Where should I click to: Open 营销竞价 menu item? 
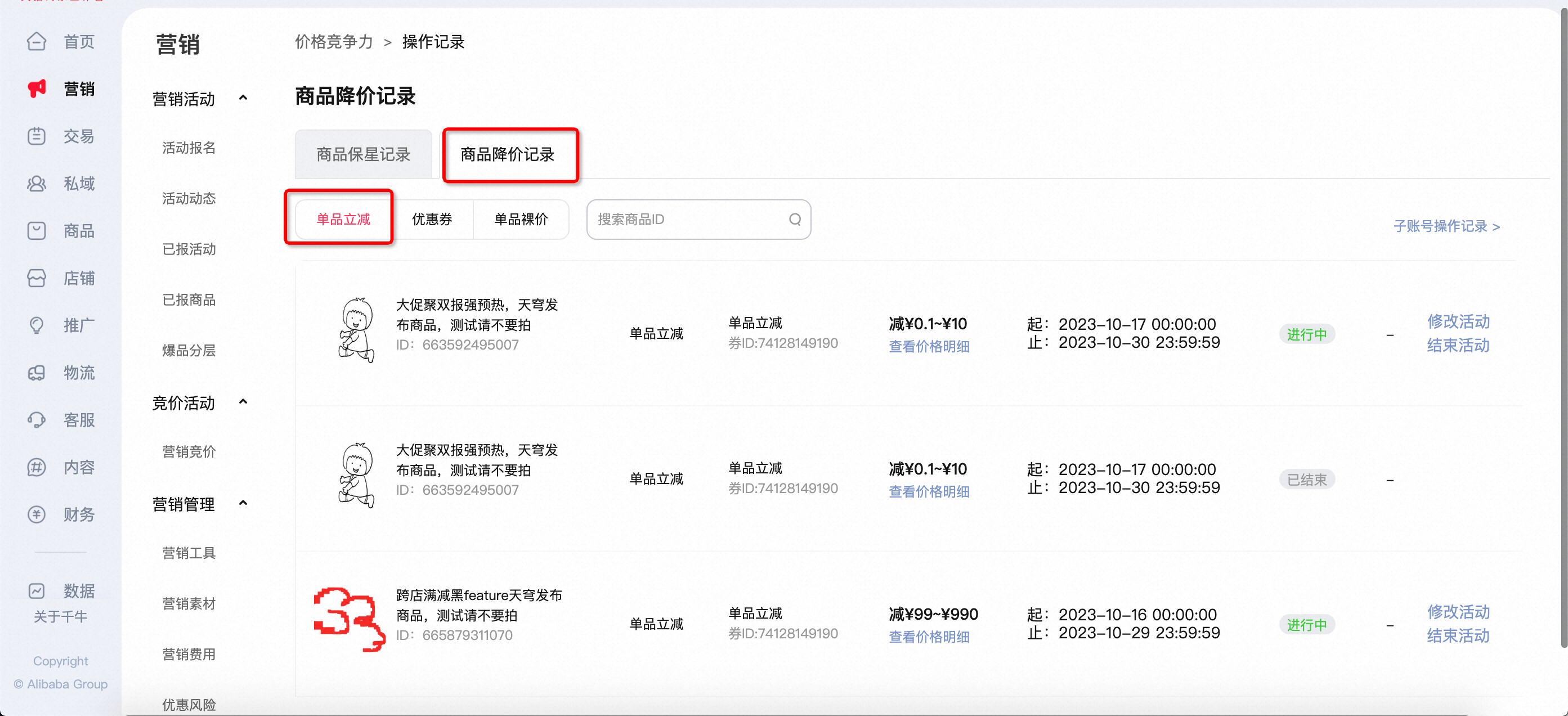click(189, 452)
